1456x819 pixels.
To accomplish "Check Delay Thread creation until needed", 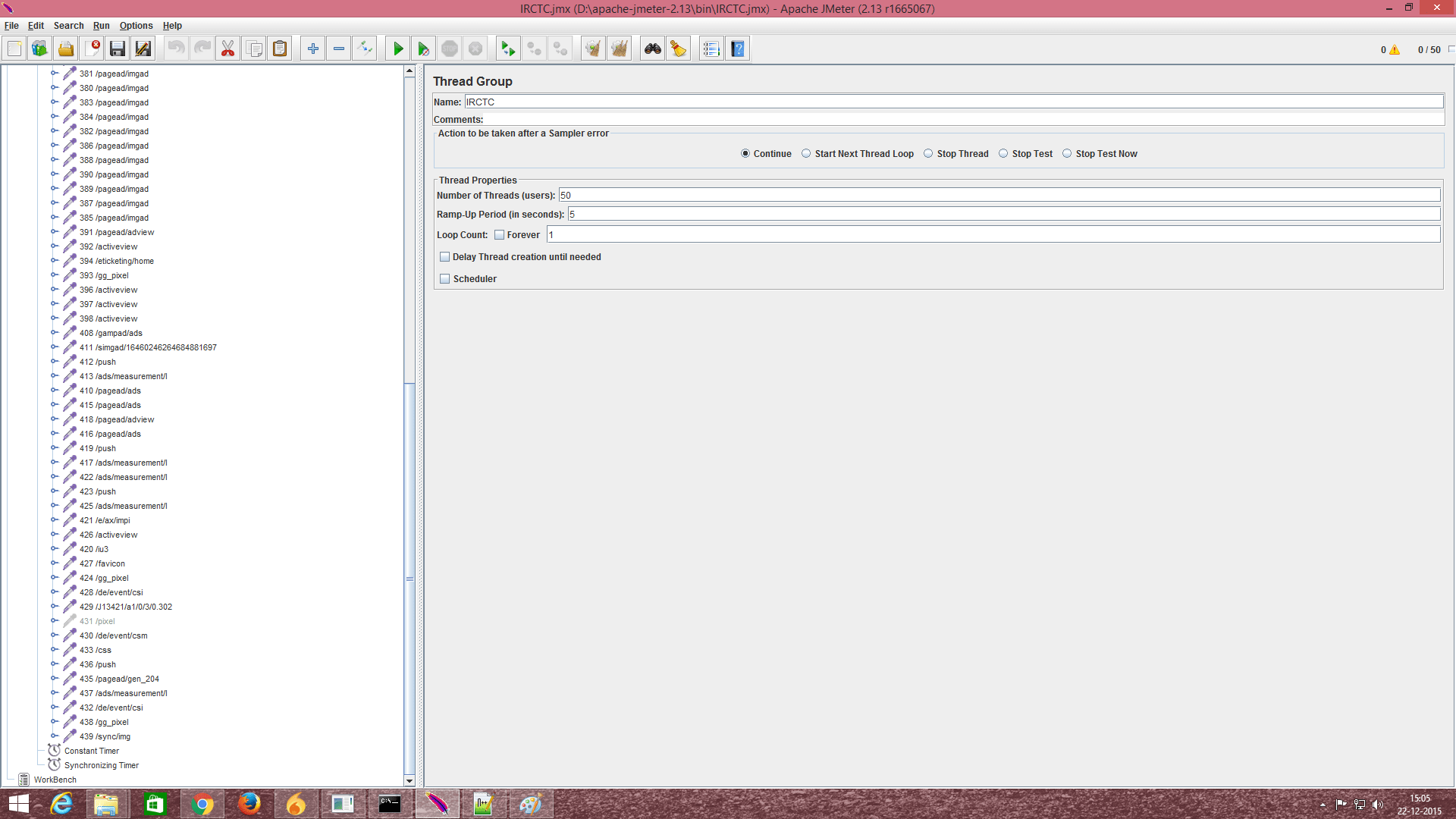I will 445,257.
